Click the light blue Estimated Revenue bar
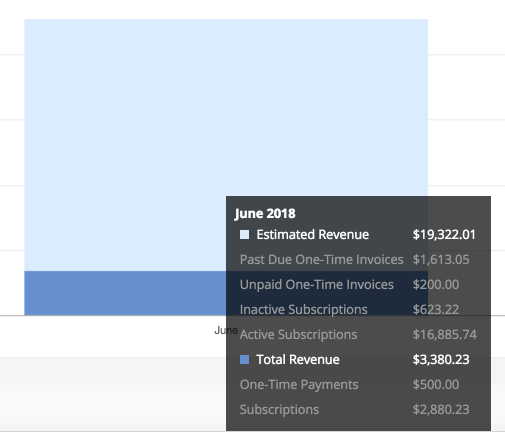The height and width of the screenshot is (432, 505). point(226,145)
